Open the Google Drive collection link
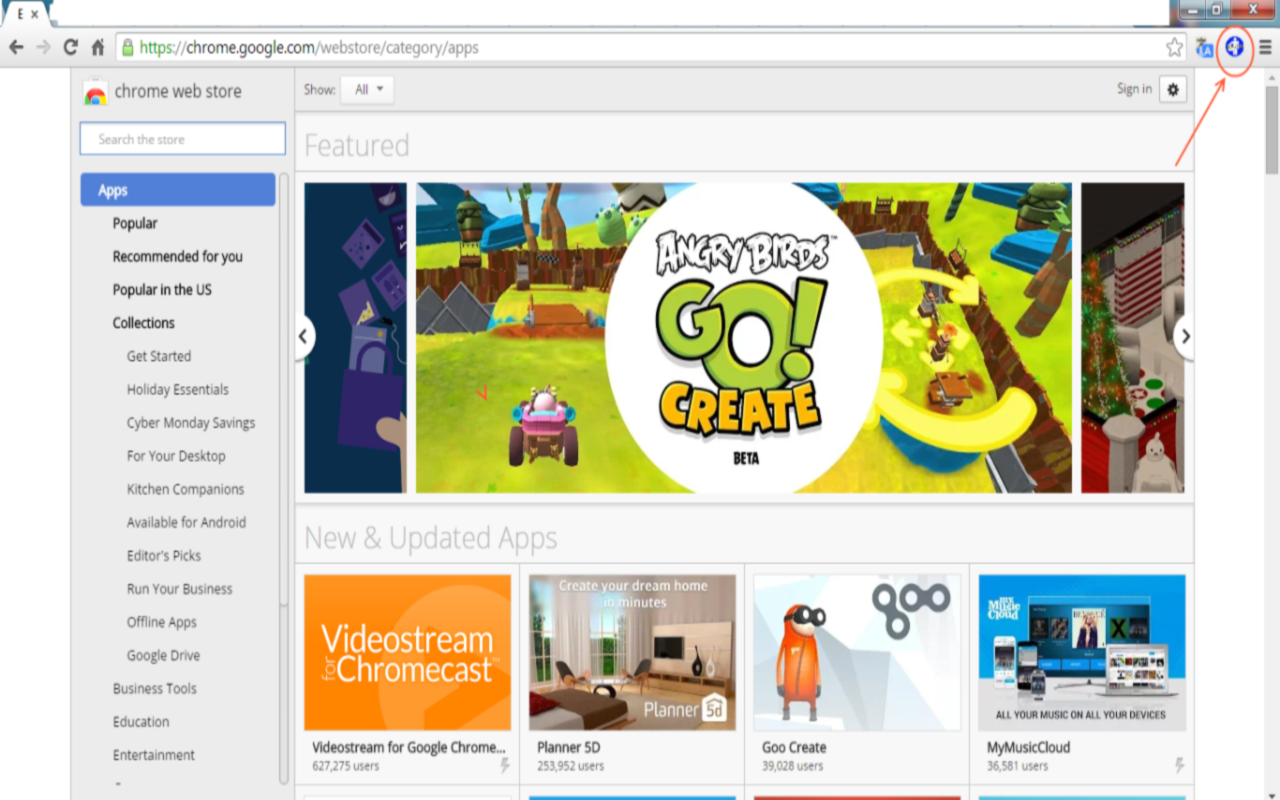The image size is (1280, 800). (x=163, y=655)
